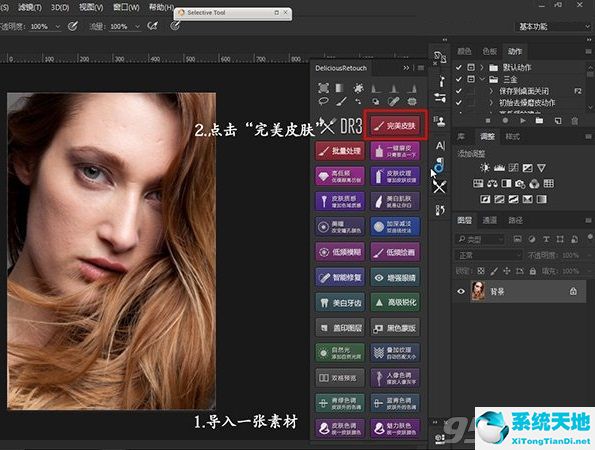Open the 滤镜(T) filter menu

(x=30, y=7)
